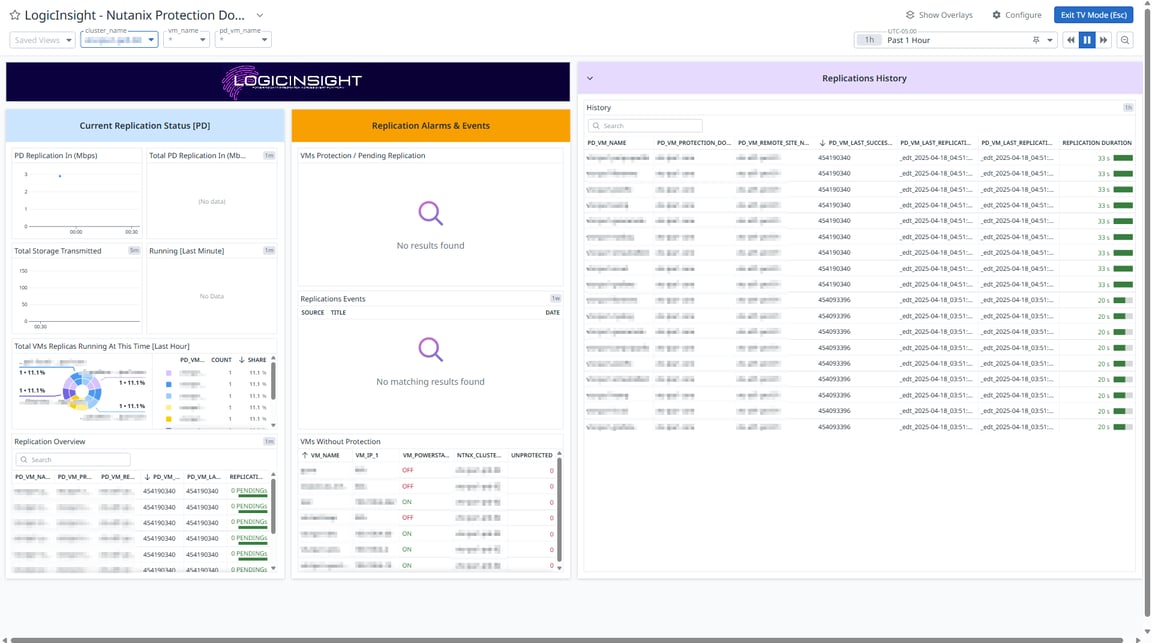This screenshot has height=643, width=1152.
Task: Sort VMs Without Protection by VM_IP_1
Action: point(367,456)
